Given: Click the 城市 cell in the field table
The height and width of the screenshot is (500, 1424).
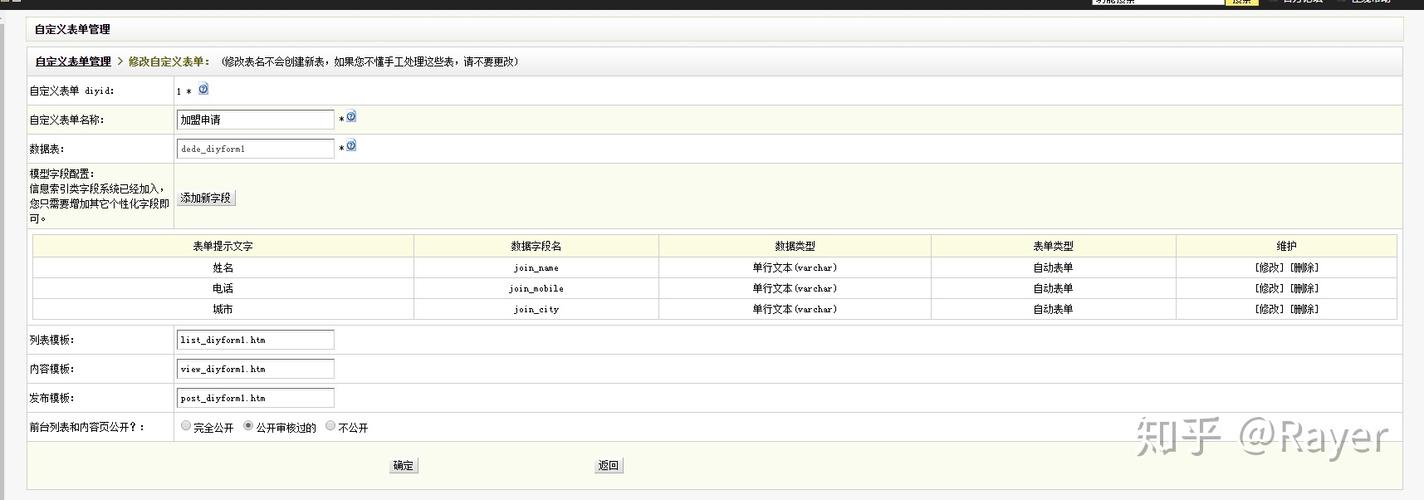Looking at the screenshot, I should click(x=223, y=310).
